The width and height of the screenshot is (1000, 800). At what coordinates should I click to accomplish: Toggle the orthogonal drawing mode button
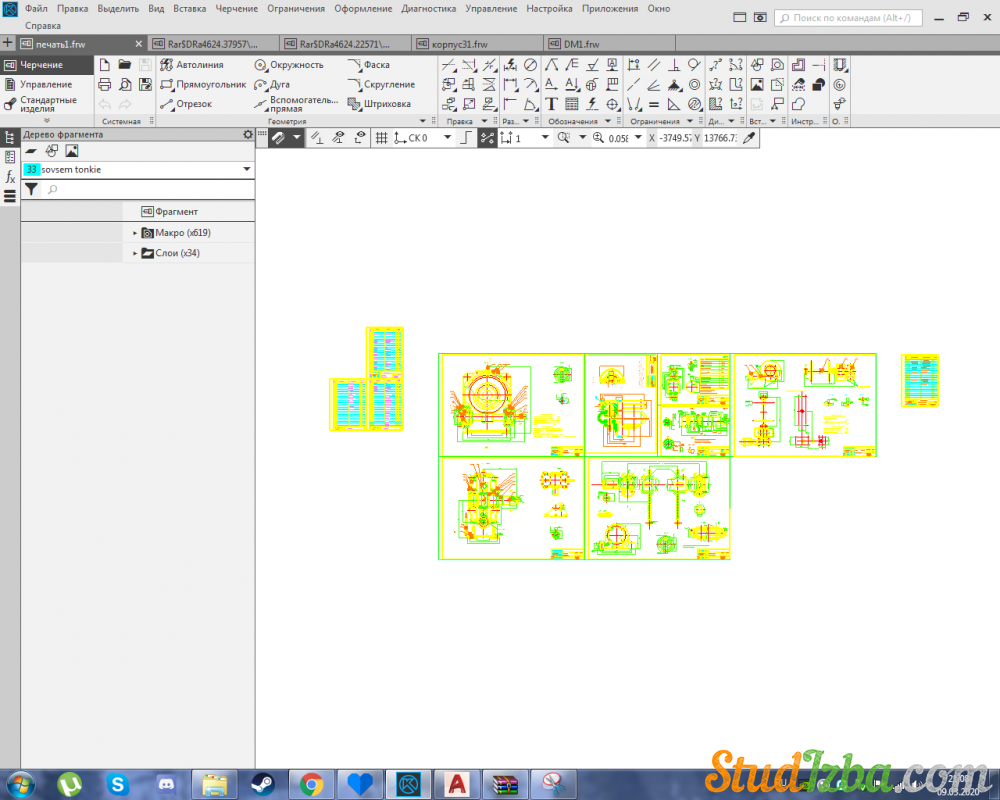point(465,138)
